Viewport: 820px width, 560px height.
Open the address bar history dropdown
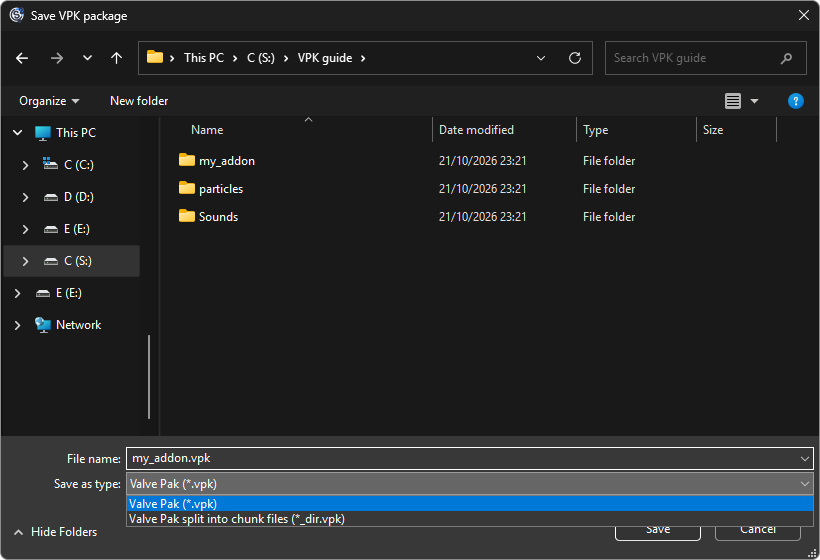click(541, 58)
